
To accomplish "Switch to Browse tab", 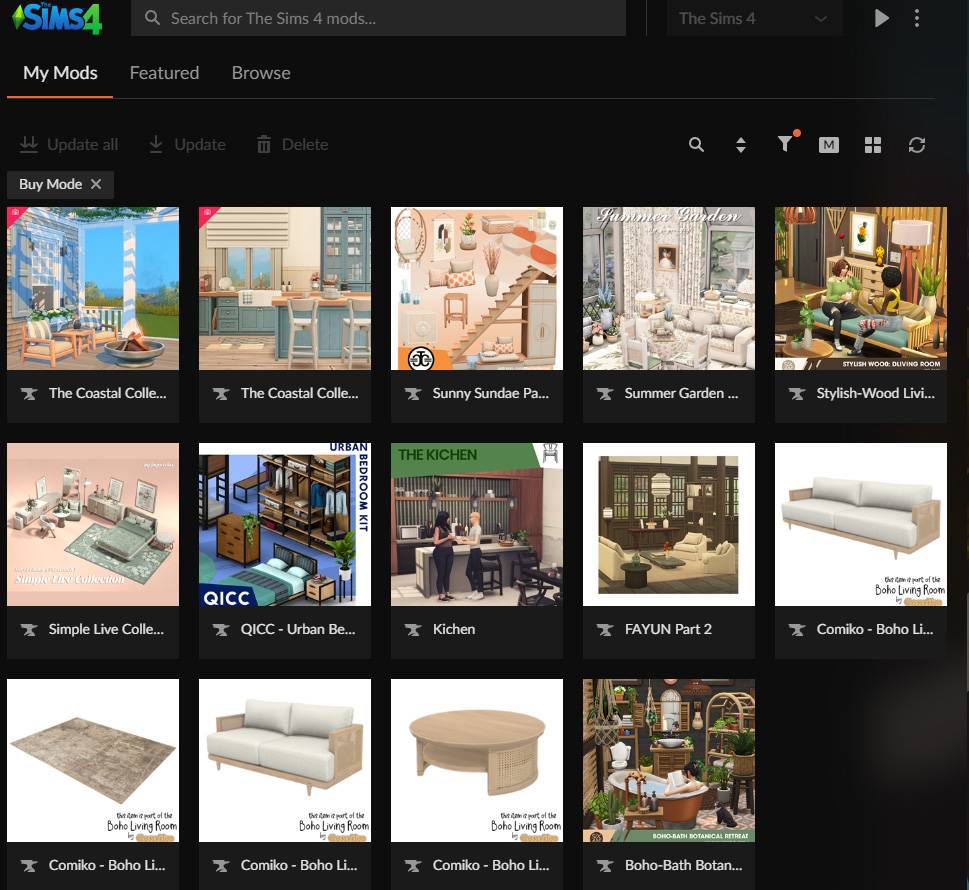I will click(261, 73).
